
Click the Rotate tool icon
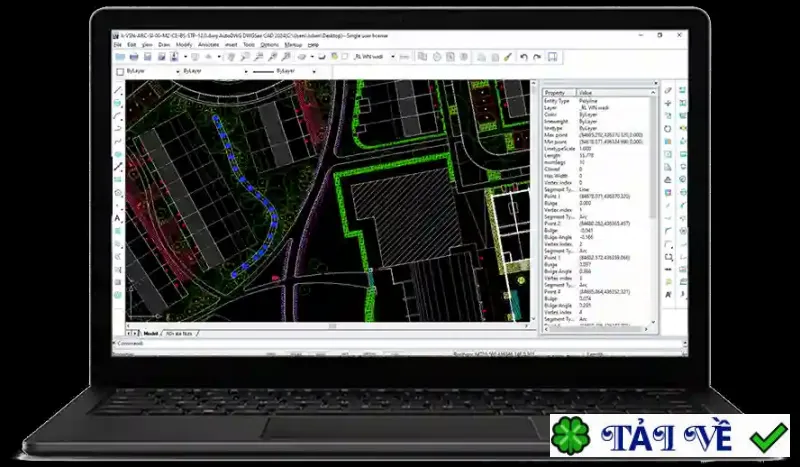[668, 129]
